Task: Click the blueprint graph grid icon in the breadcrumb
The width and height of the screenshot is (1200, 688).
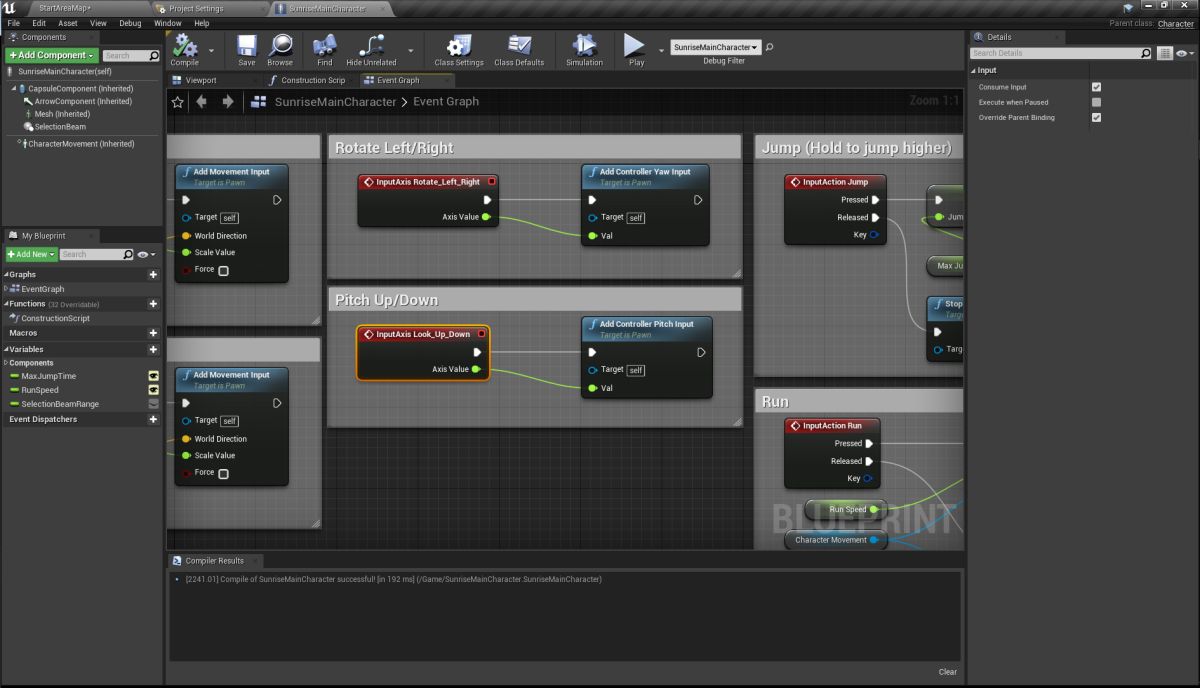Action: click(258, 102)
